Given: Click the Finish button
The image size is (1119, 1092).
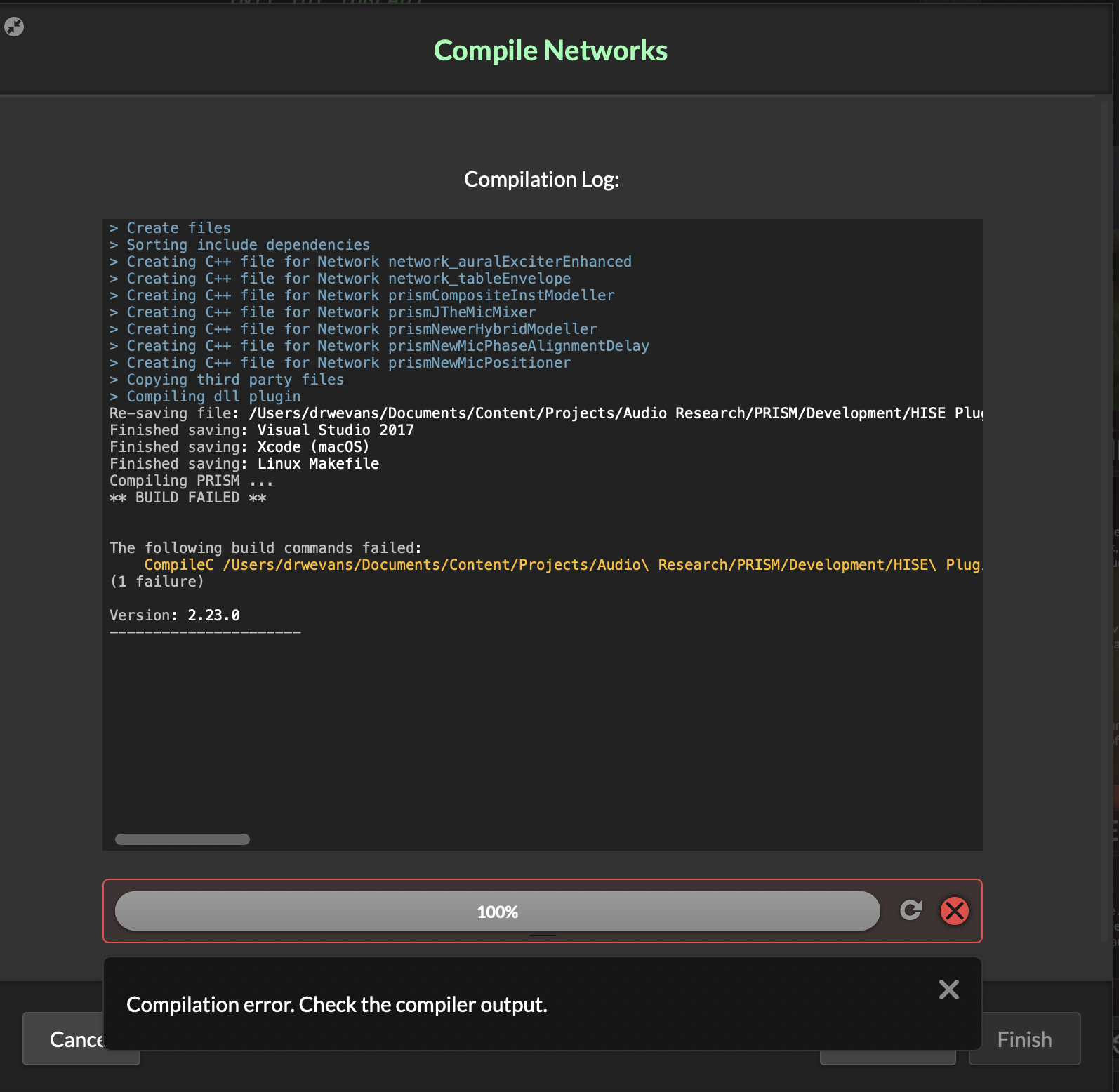Looking at the screenshot, I should (1024, 1039).
